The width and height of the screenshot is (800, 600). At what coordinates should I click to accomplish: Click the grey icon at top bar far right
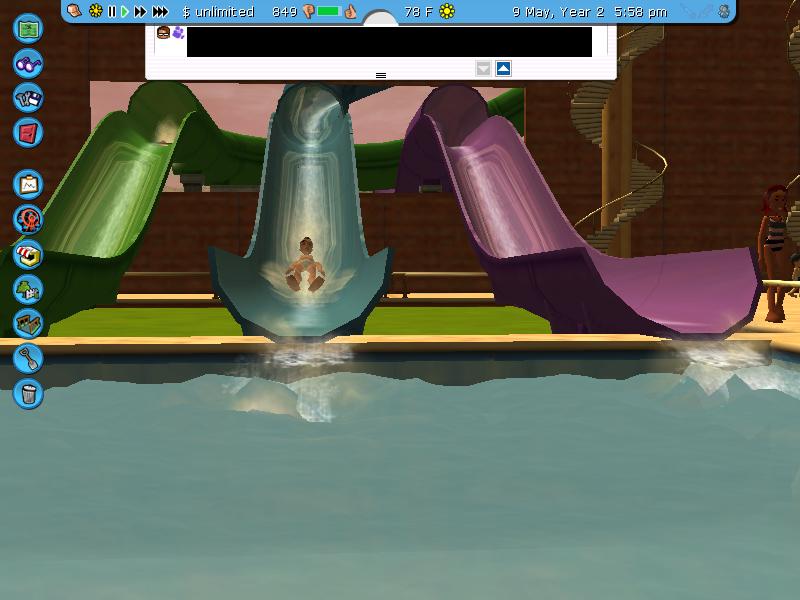click(x=724, y=11)
